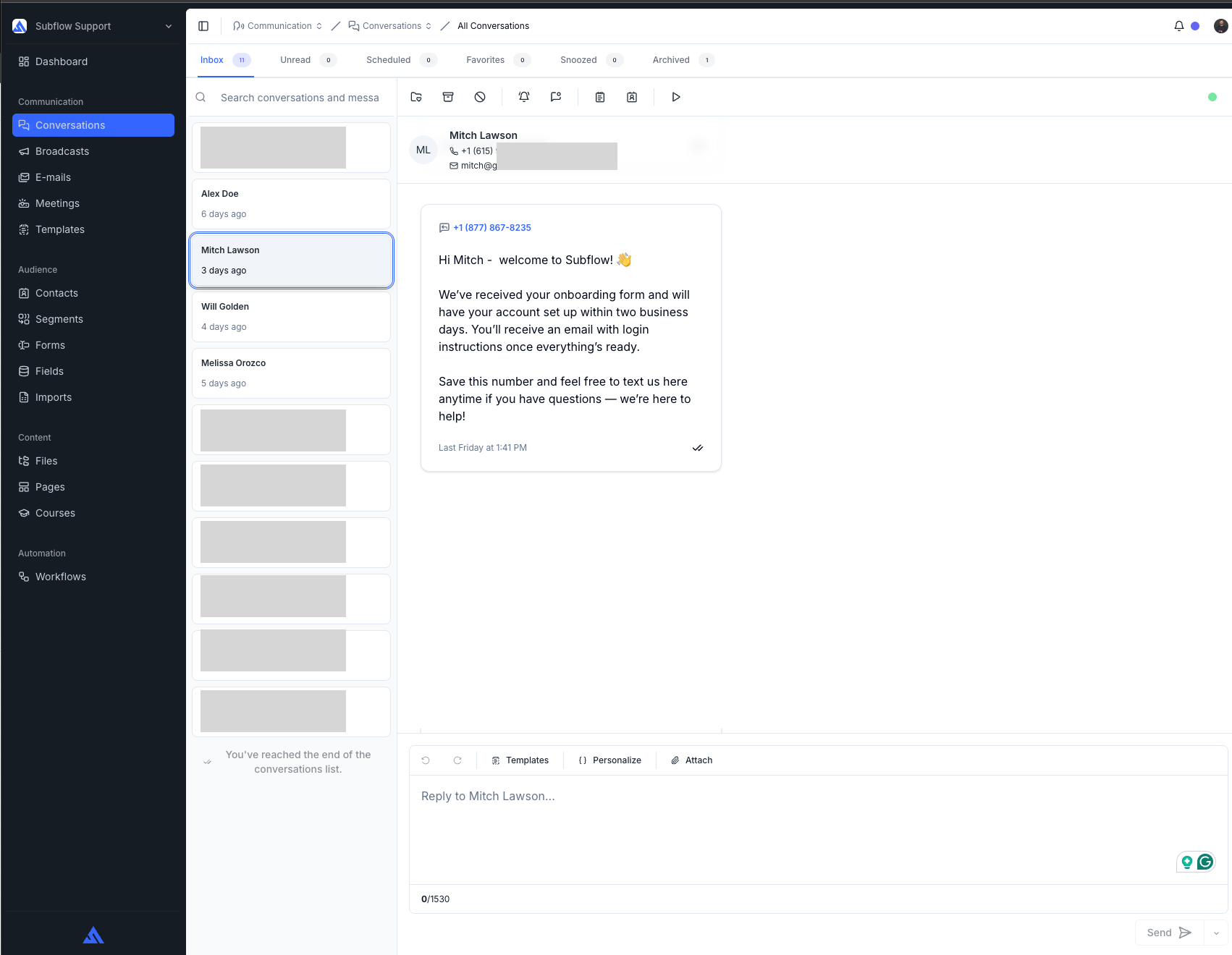Screen dimensions: 1232x955
Task: Archive conversation using the archive box icon
Action: click(x=448, y=97)
